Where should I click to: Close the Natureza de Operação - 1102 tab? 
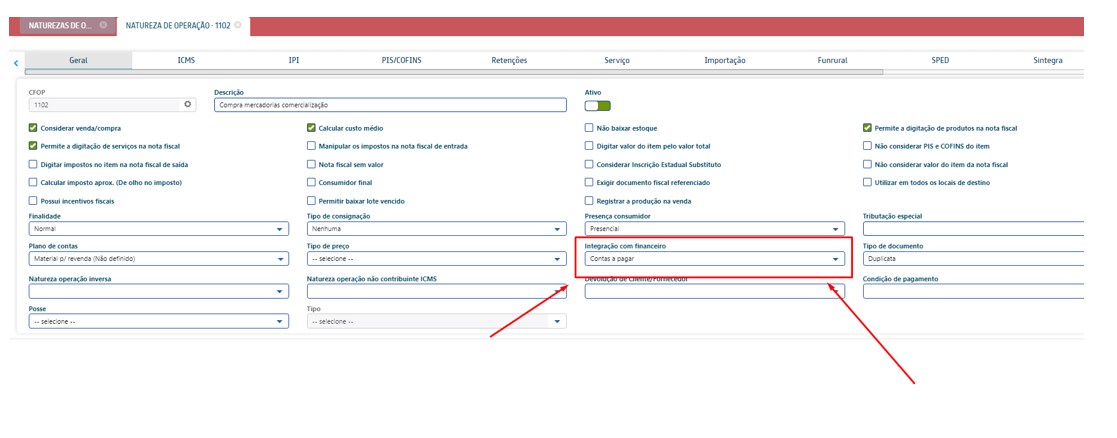[238, 25]
